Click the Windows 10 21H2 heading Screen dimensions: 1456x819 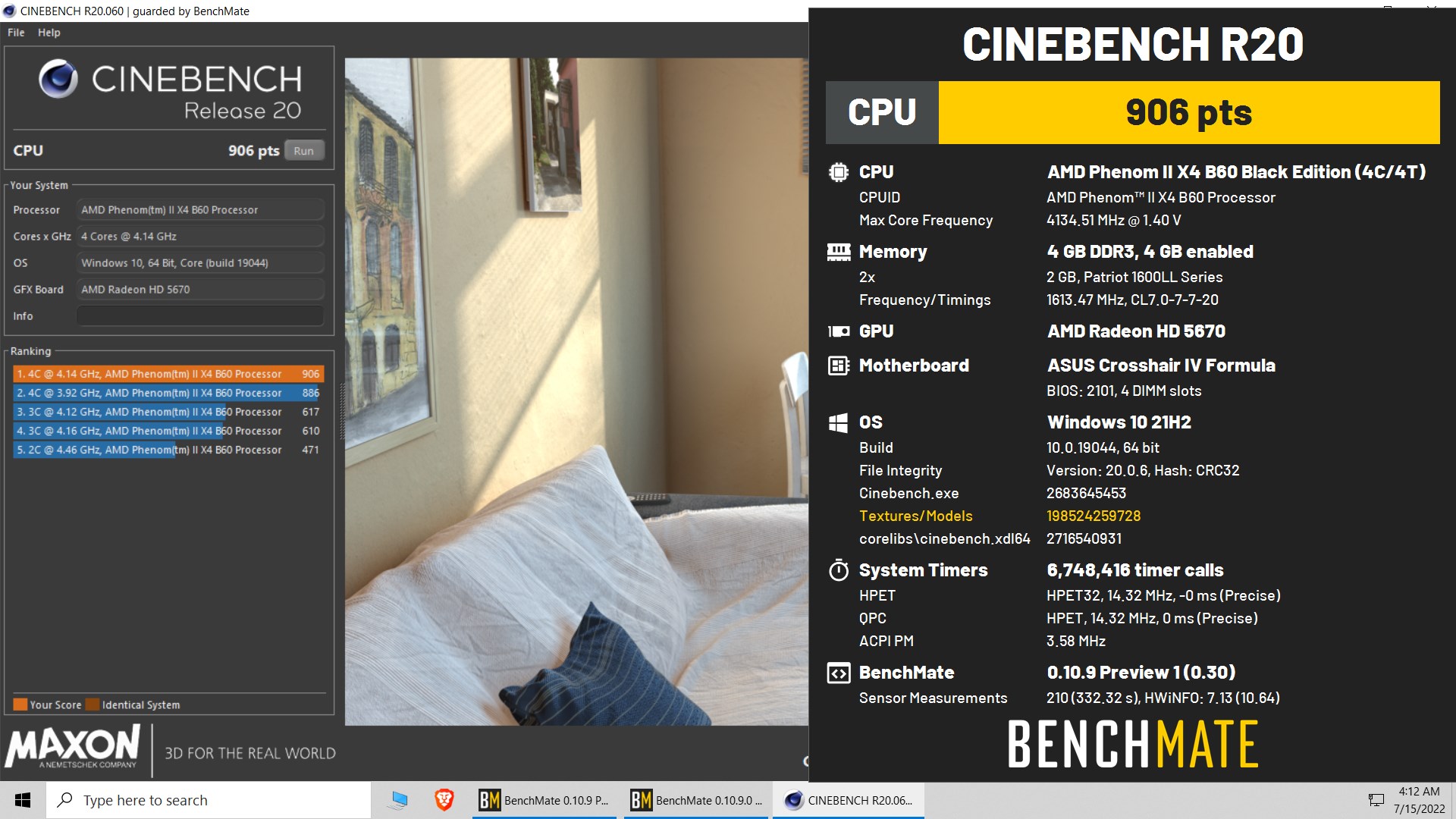[1119, 422]
